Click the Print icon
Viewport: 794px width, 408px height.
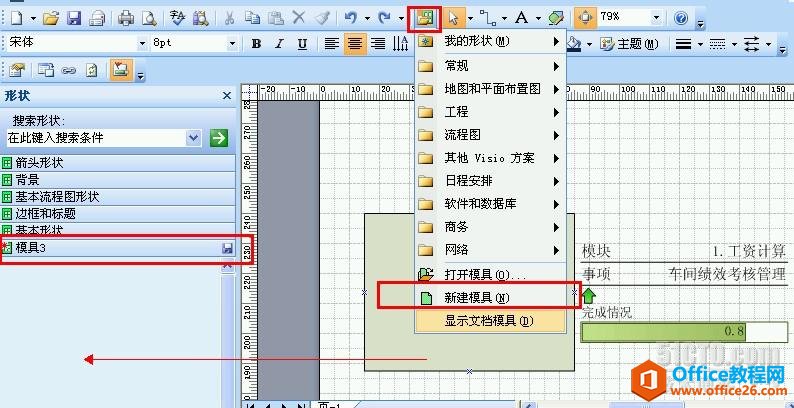tap(126, 19)
